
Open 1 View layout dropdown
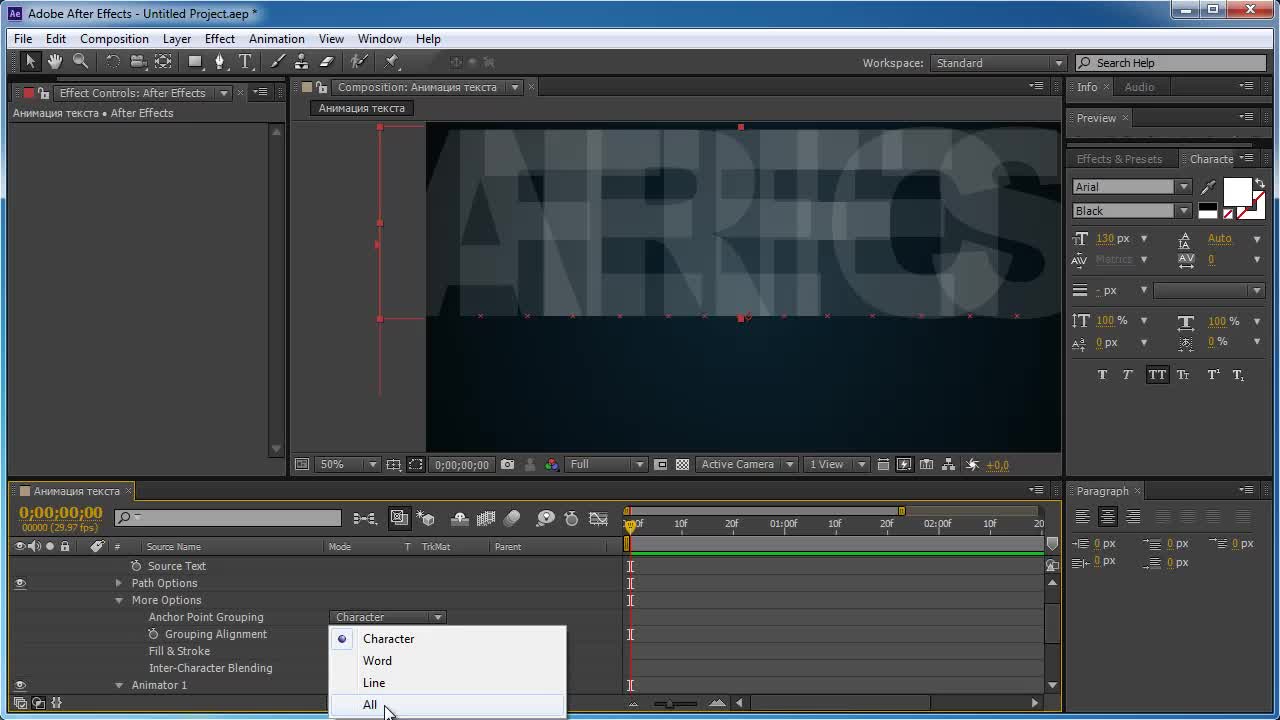click(836, 465)
